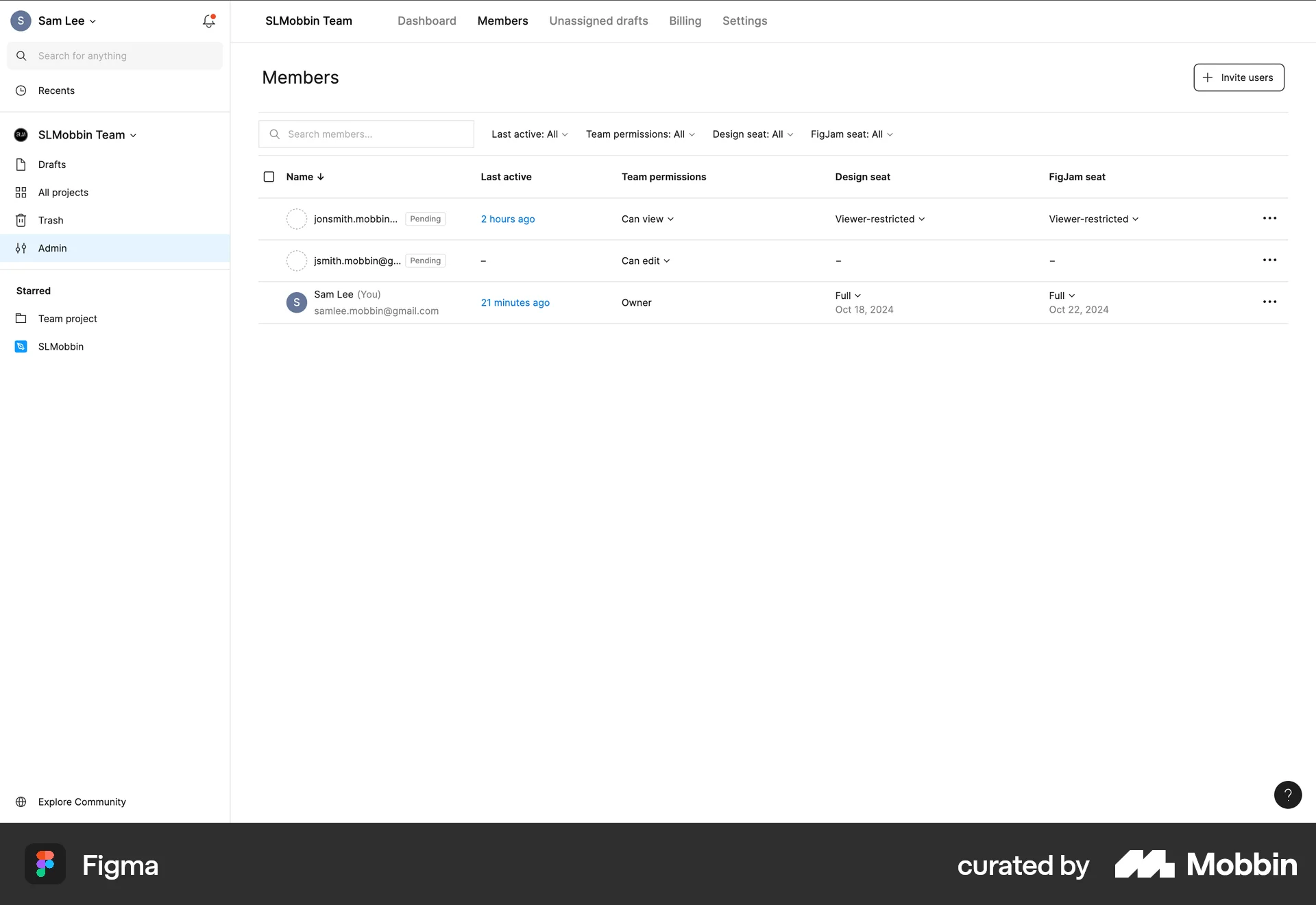Click the Invite users button
Image resolution: width=1316 pixels, height=905 pixels.
(x=1238, y=77)
